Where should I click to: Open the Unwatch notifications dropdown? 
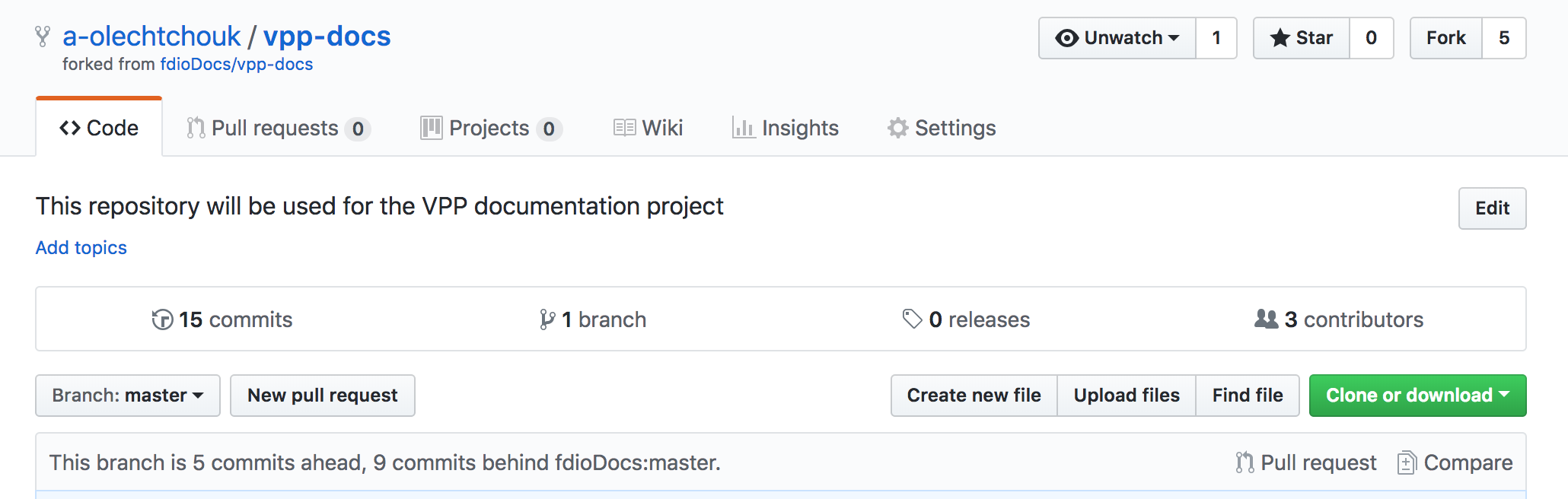click(1117, 38)
